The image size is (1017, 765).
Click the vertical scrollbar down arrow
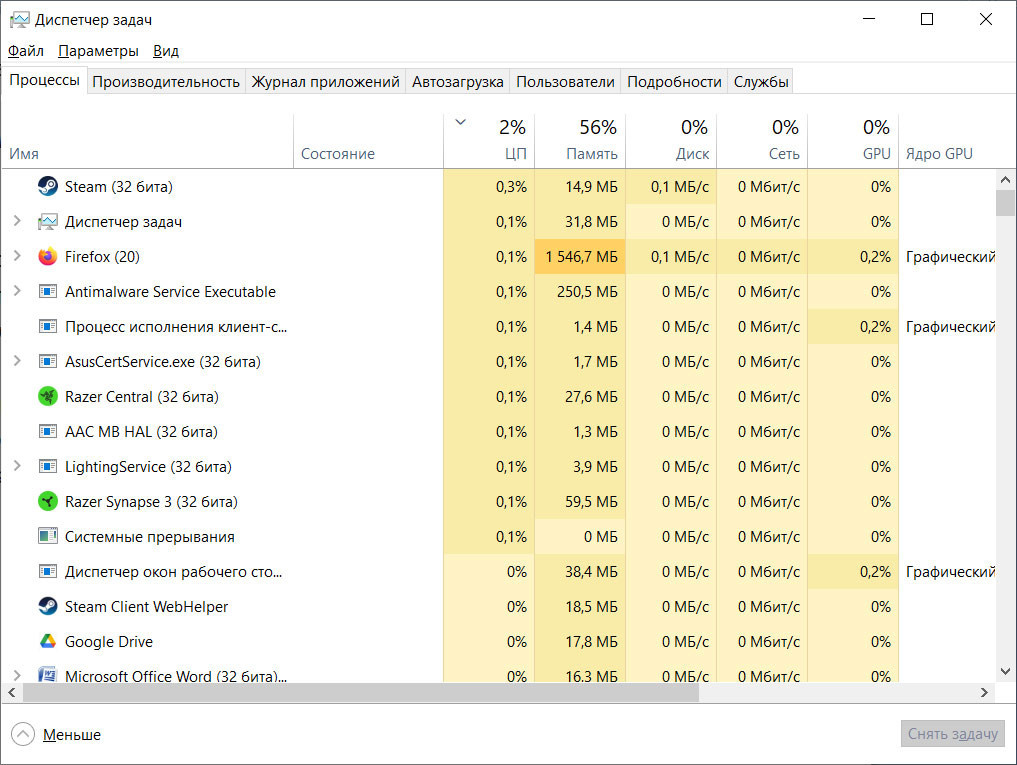pos(1005,672)
